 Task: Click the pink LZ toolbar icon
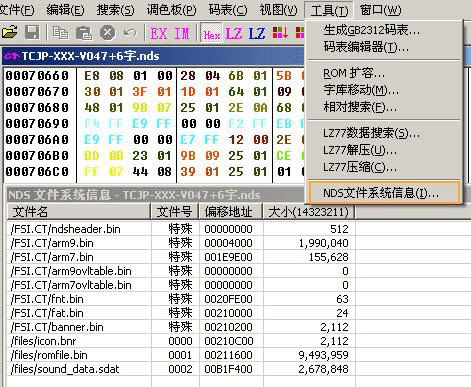click(x=234, y=33)
